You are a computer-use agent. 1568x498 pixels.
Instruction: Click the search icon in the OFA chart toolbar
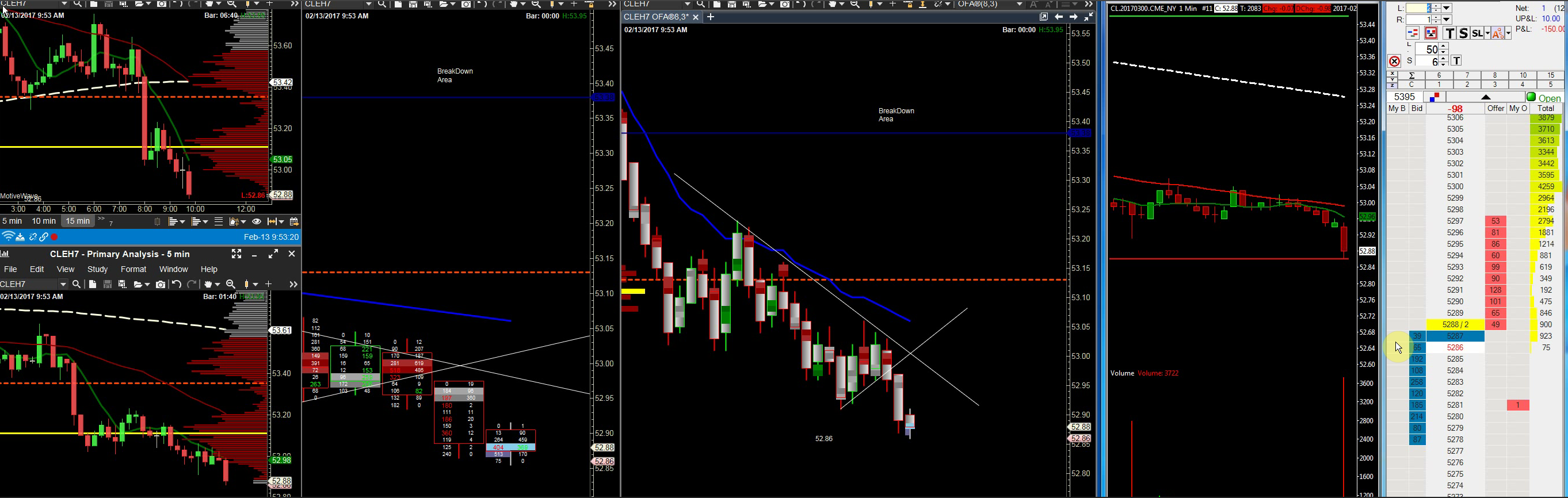click(x=701, y=4)
